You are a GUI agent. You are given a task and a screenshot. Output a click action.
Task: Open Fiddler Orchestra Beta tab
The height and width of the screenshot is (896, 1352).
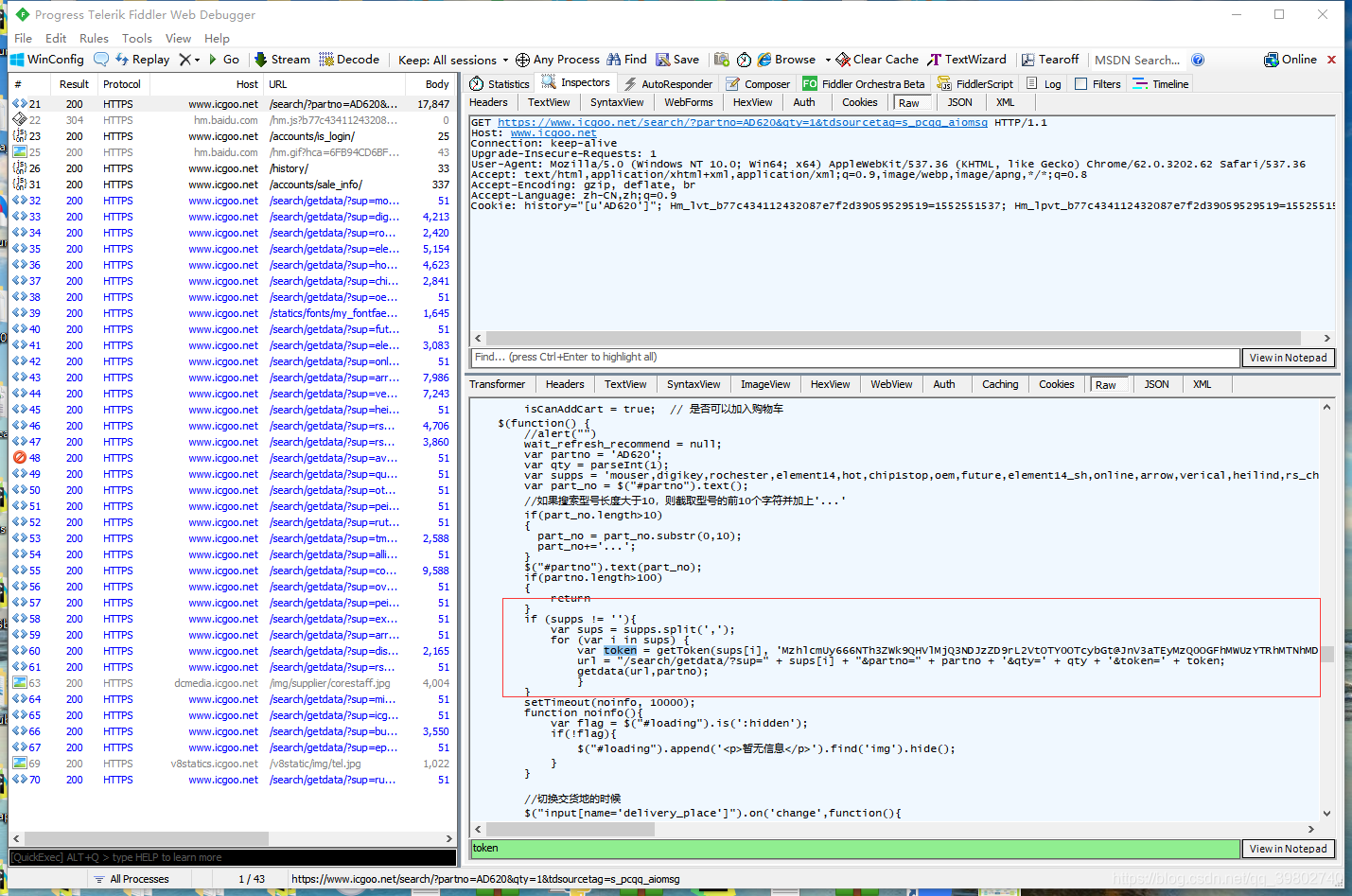[x=863, y=84]
